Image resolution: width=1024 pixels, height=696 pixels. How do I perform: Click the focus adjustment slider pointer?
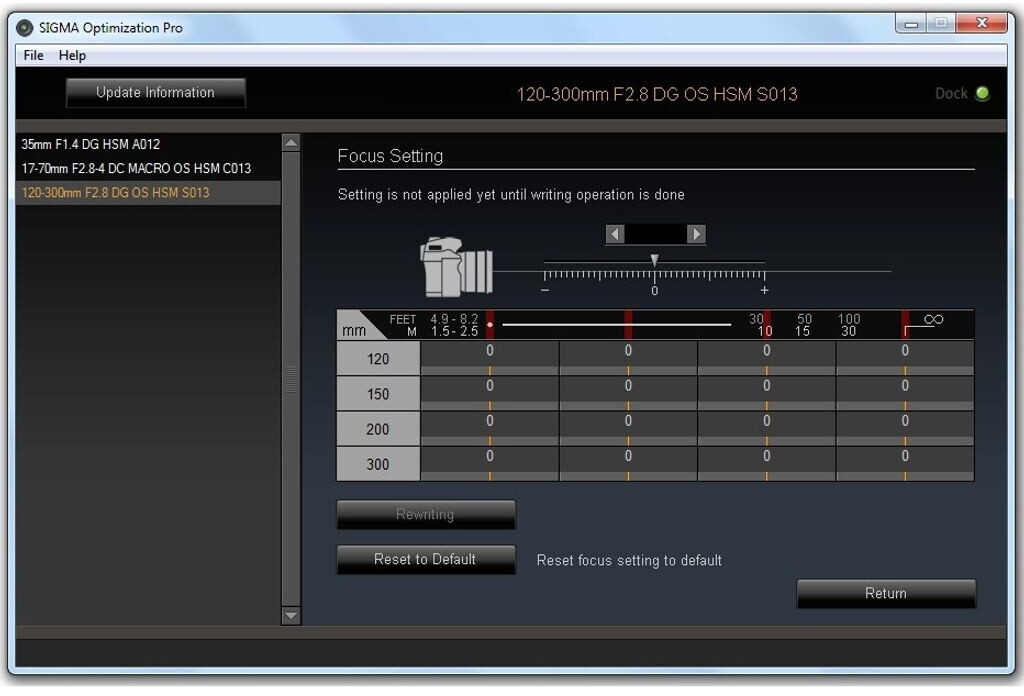click(x=654, y=260)
